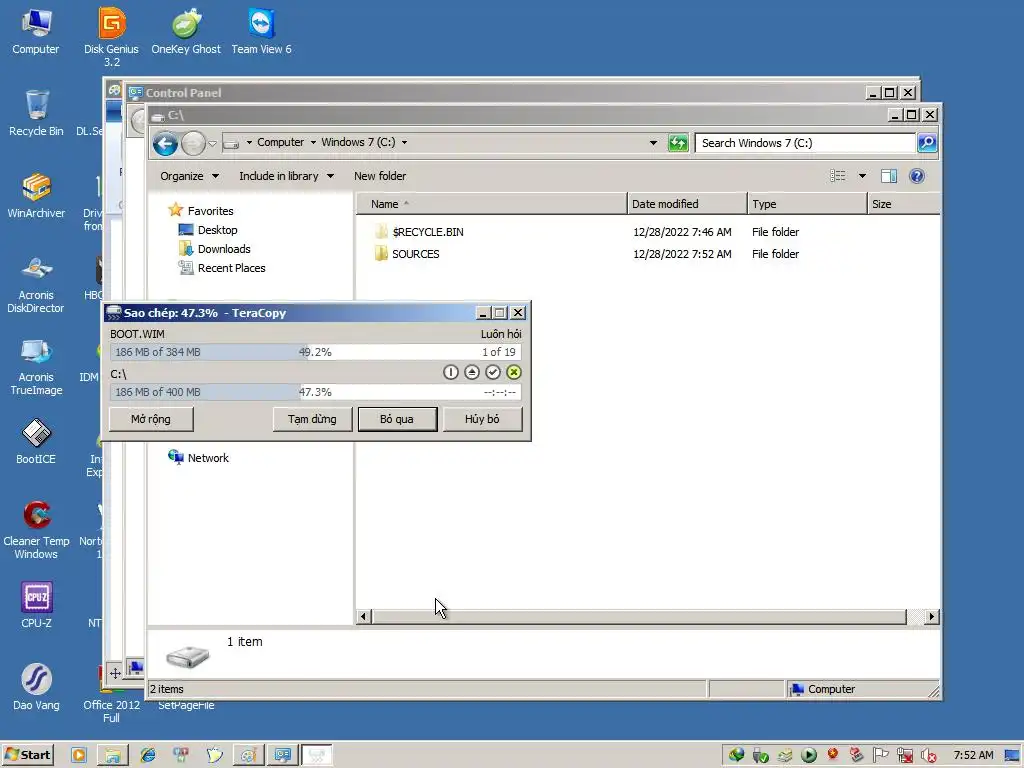Go back with Explorer's Back arrow

coord(165,143)
